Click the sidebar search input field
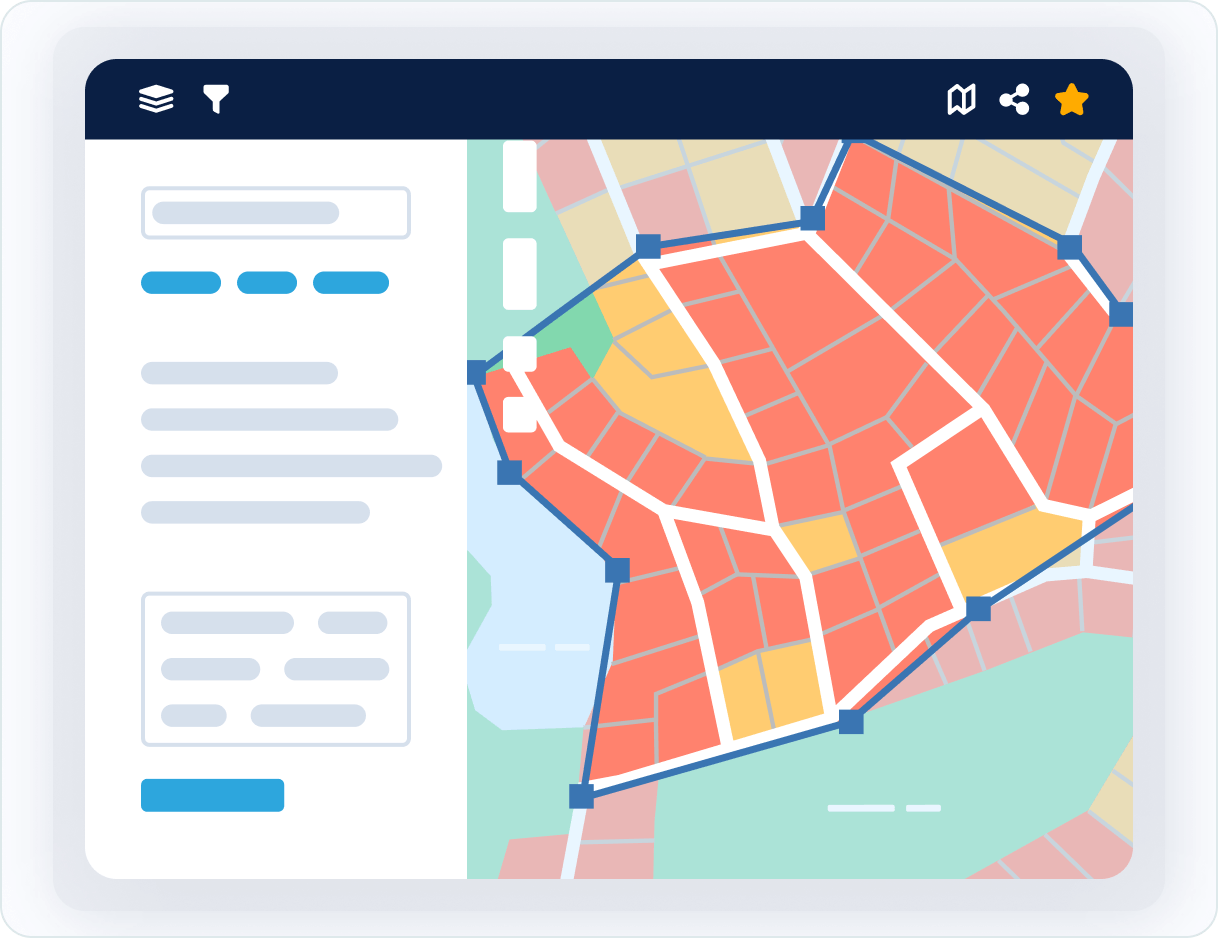 tap(276, 213)
